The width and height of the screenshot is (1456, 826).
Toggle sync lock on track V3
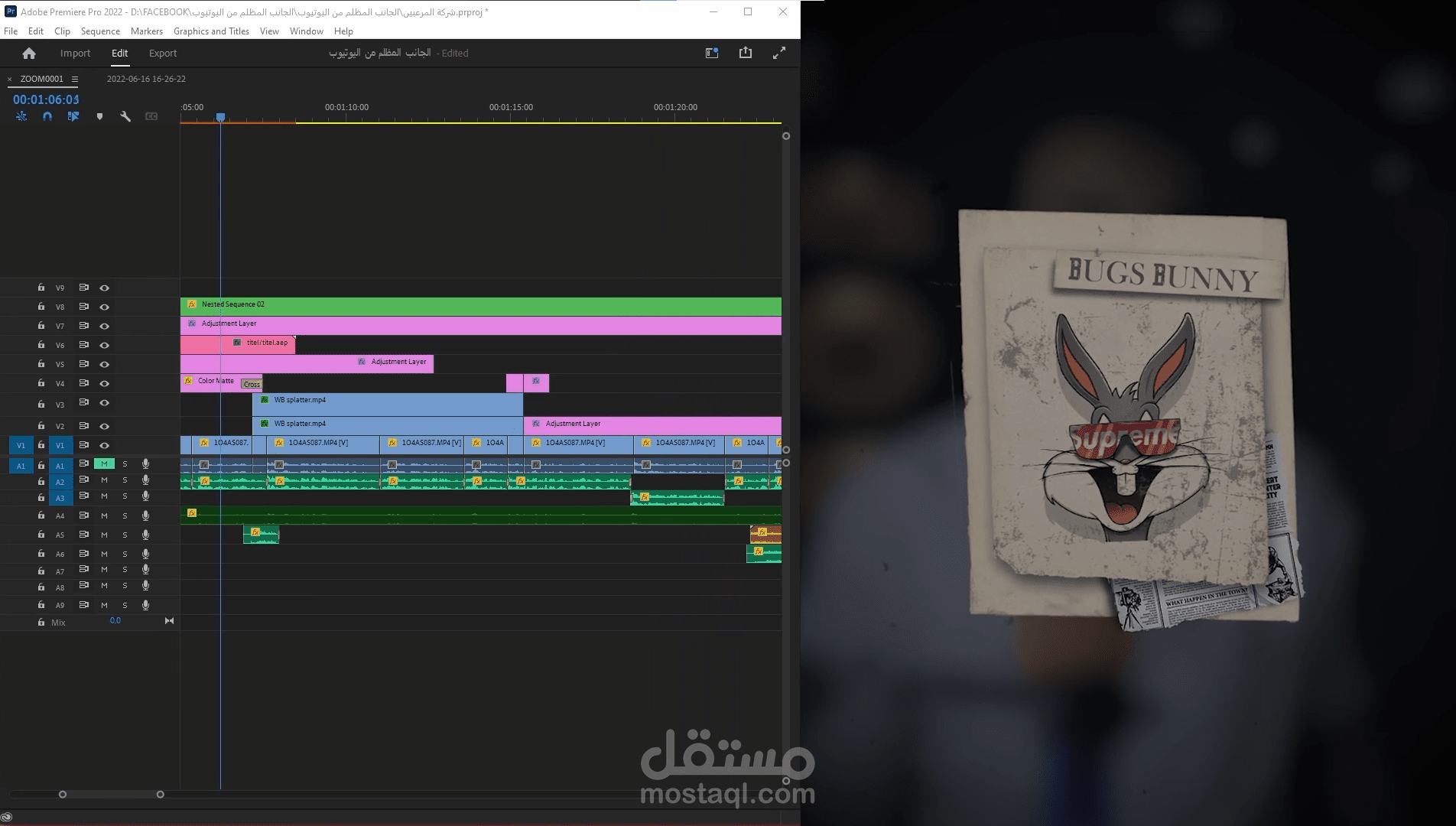(x=84, y=402)
